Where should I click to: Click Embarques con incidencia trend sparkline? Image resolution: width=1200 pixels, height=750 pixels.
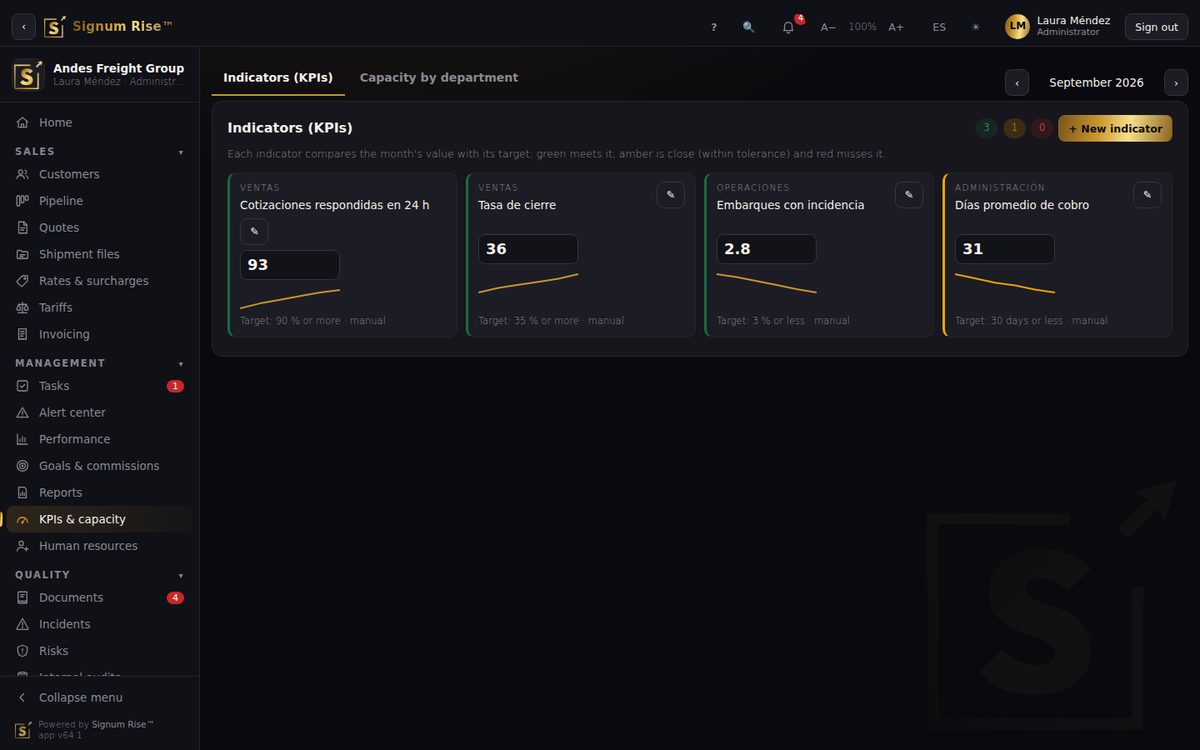click(766, 283)
